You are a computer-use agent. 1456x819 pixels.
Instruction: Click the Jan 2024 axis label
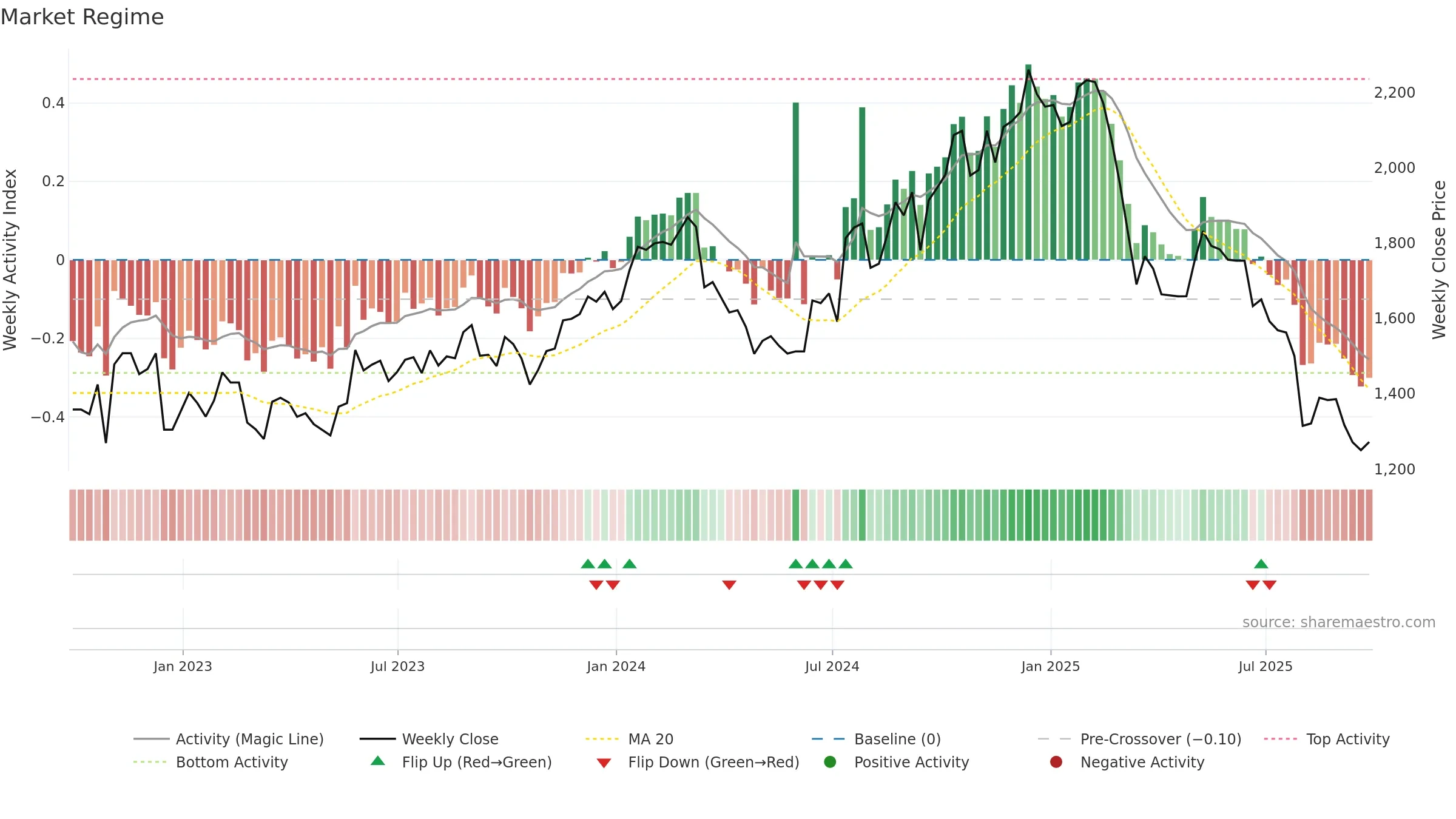pyautogui.click(x=616, y=666)
